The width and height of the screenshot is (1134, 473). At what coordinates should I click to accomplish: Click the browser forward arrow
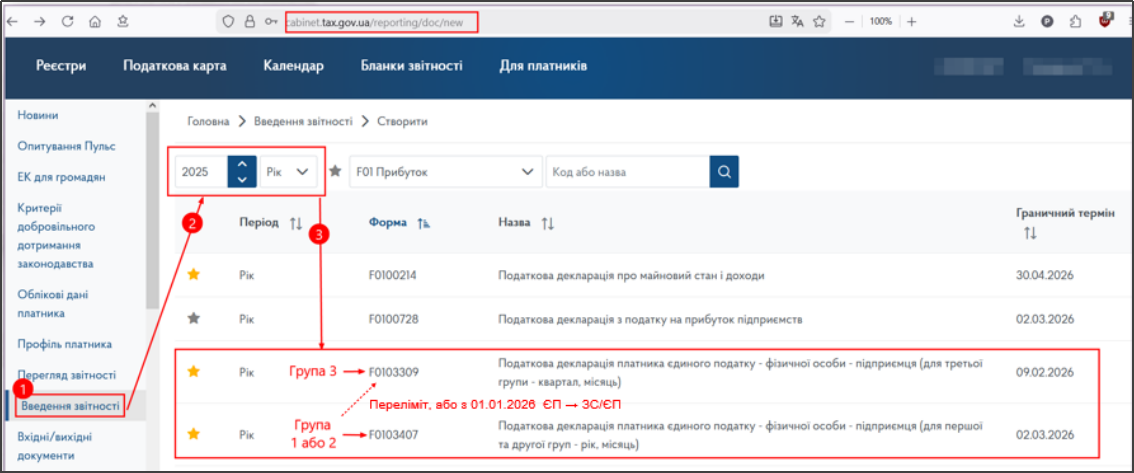(x=40, y=21)
